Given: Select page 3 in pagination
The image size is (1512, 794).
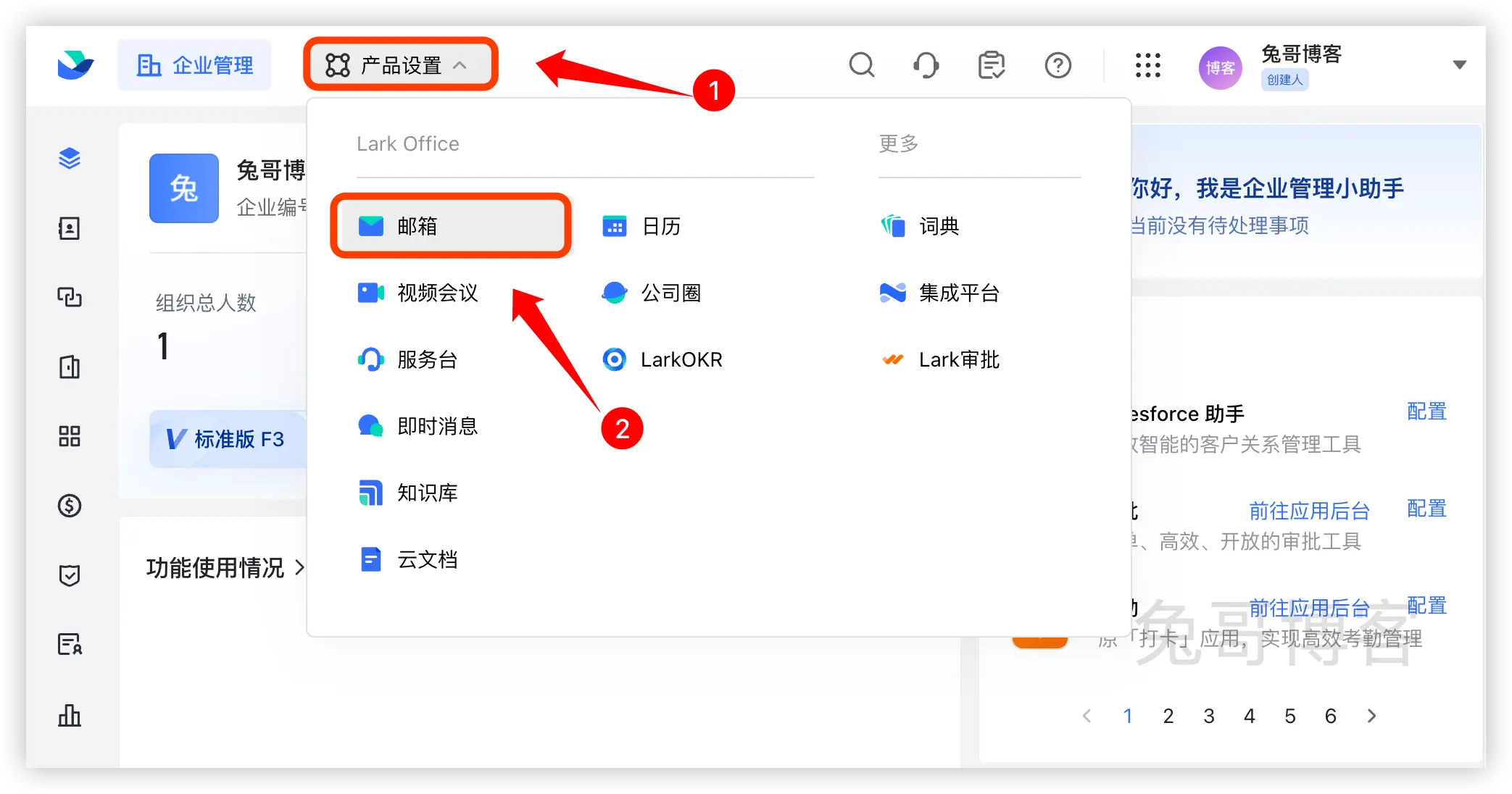Looking at the screenshot, I should pos(1209,716).
